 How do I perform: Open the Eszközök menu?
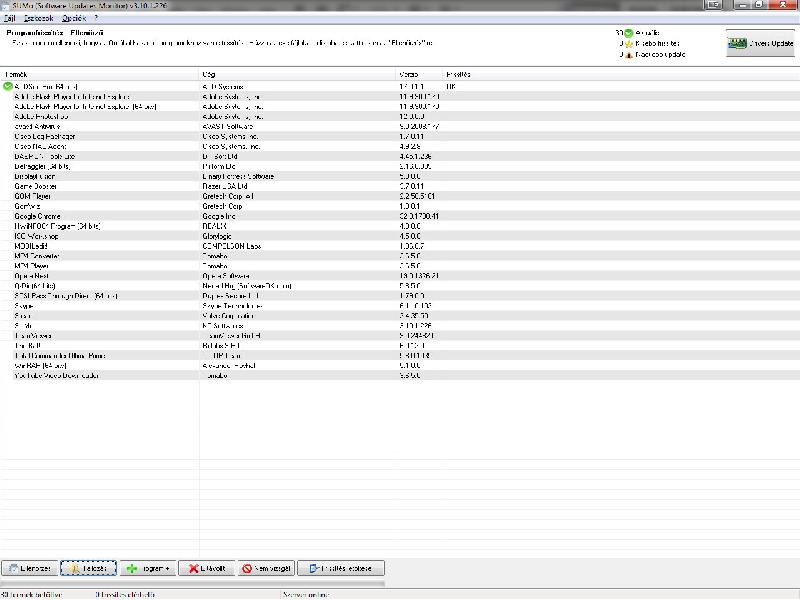click(38, 18)
